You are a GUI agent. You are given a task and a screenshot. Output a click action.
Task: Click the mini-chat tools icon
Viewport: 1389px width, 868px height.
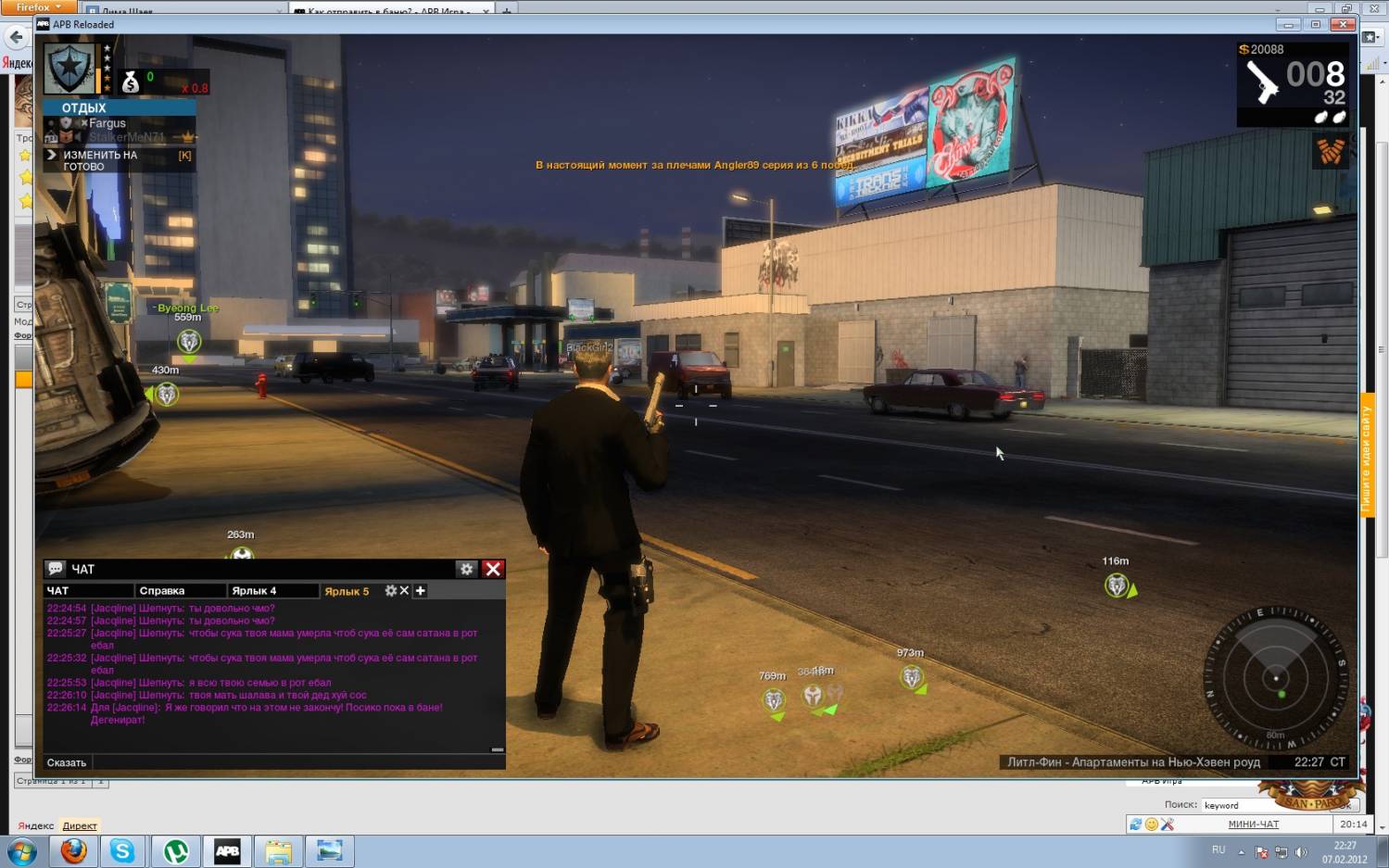click(x=1167, y=824)
